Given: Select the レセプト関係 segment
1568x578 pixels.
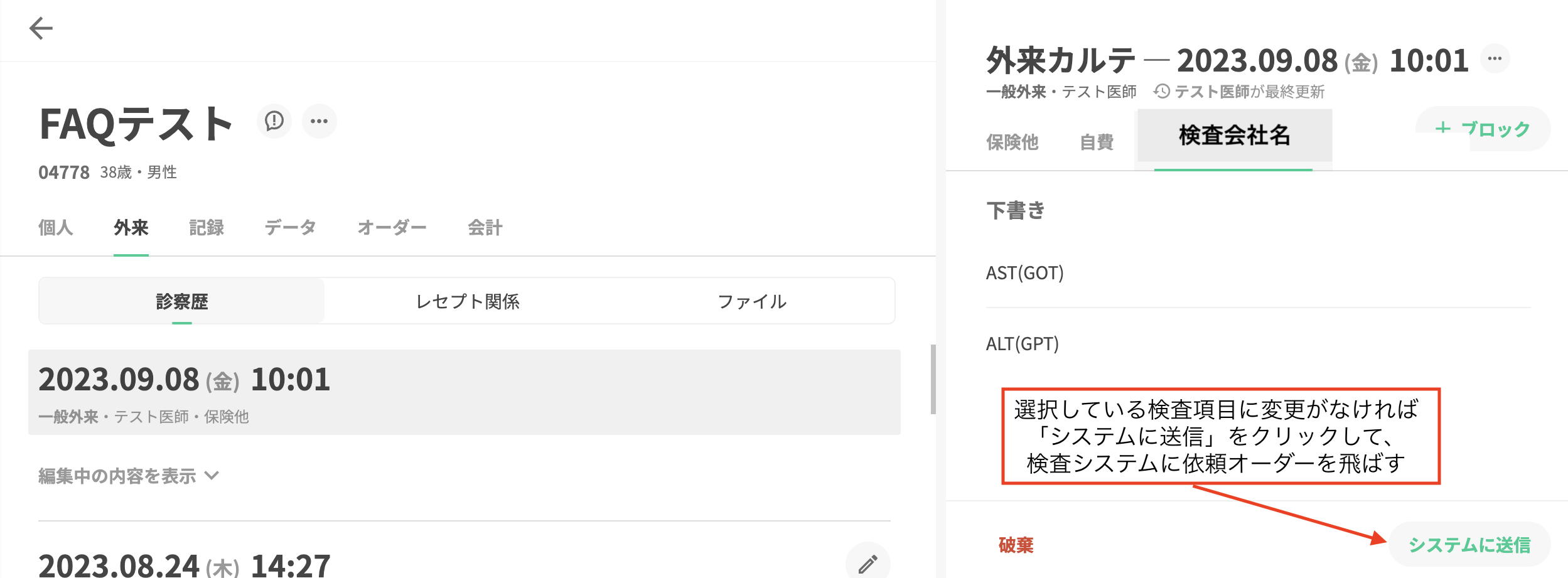Looking at the screenshot, I should point(468,301).
